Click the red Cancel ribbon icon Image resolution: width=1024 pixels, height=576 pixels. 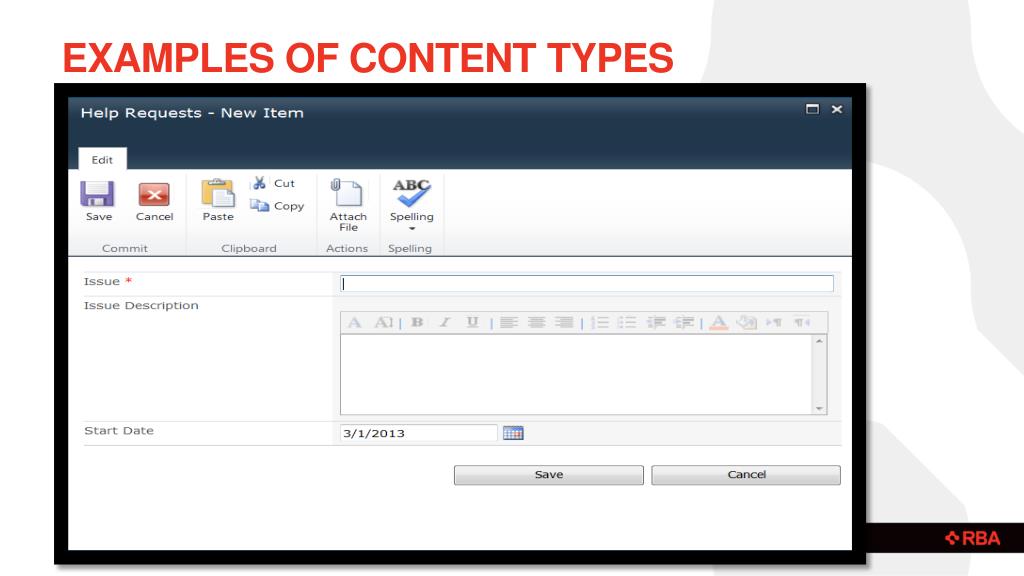pos(154,194)
